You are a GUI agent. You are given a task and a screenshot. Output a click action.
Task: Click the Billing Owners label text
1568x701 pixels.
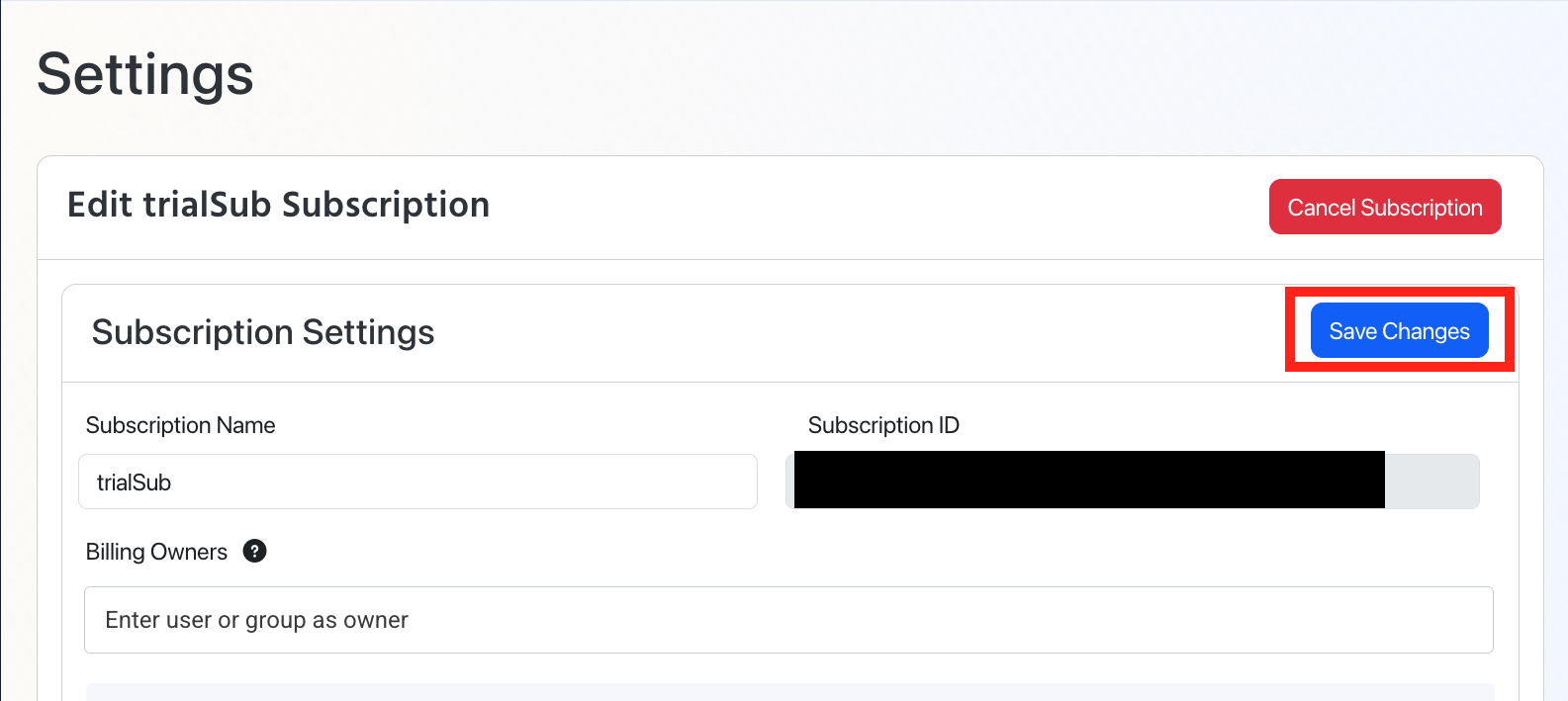click(156, 551)
